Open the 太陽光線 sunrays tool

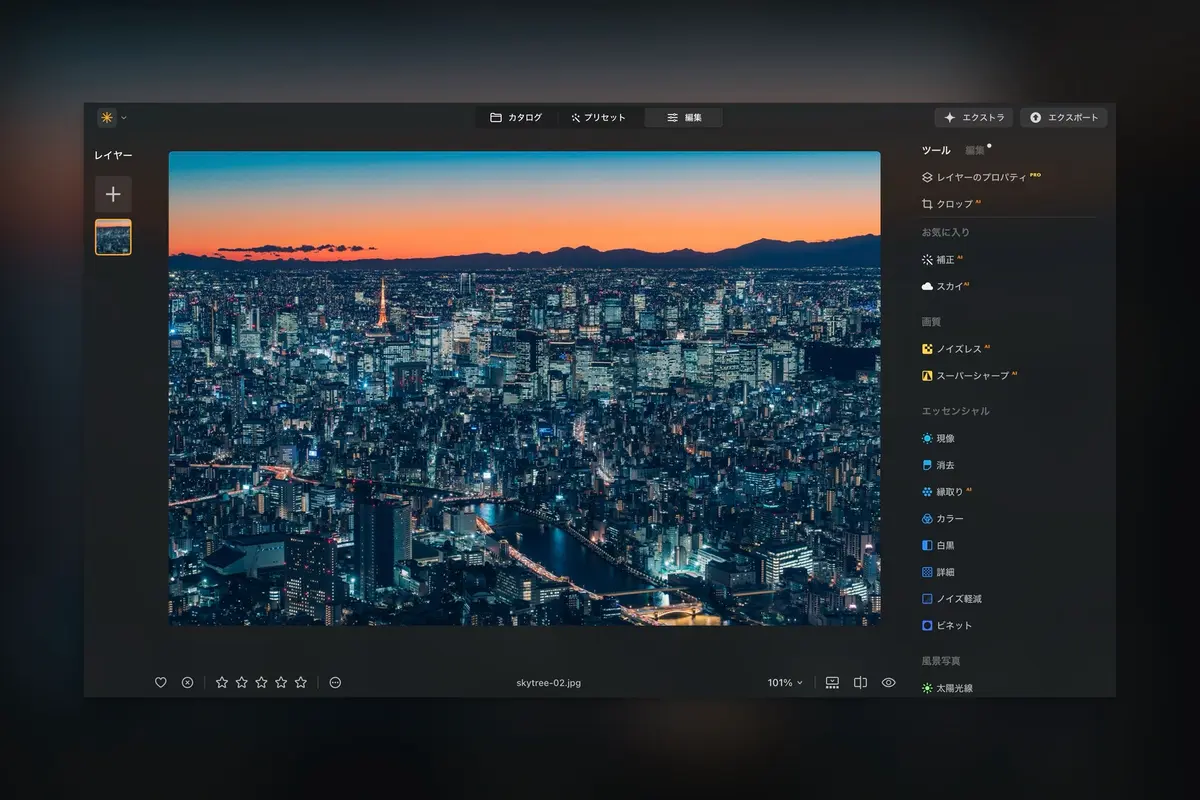click(947, 688)
